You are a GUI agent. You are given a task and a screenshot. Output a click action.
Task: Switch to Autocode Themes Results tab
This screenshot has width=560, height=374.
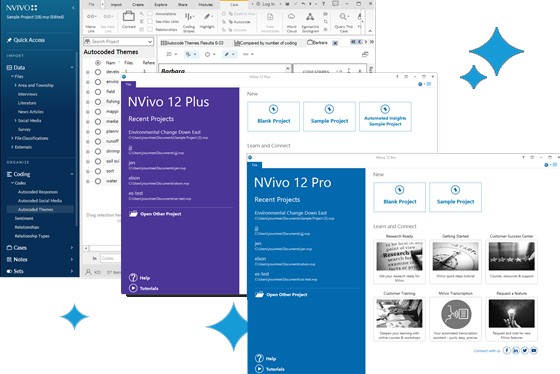click(x=192, y=43)
